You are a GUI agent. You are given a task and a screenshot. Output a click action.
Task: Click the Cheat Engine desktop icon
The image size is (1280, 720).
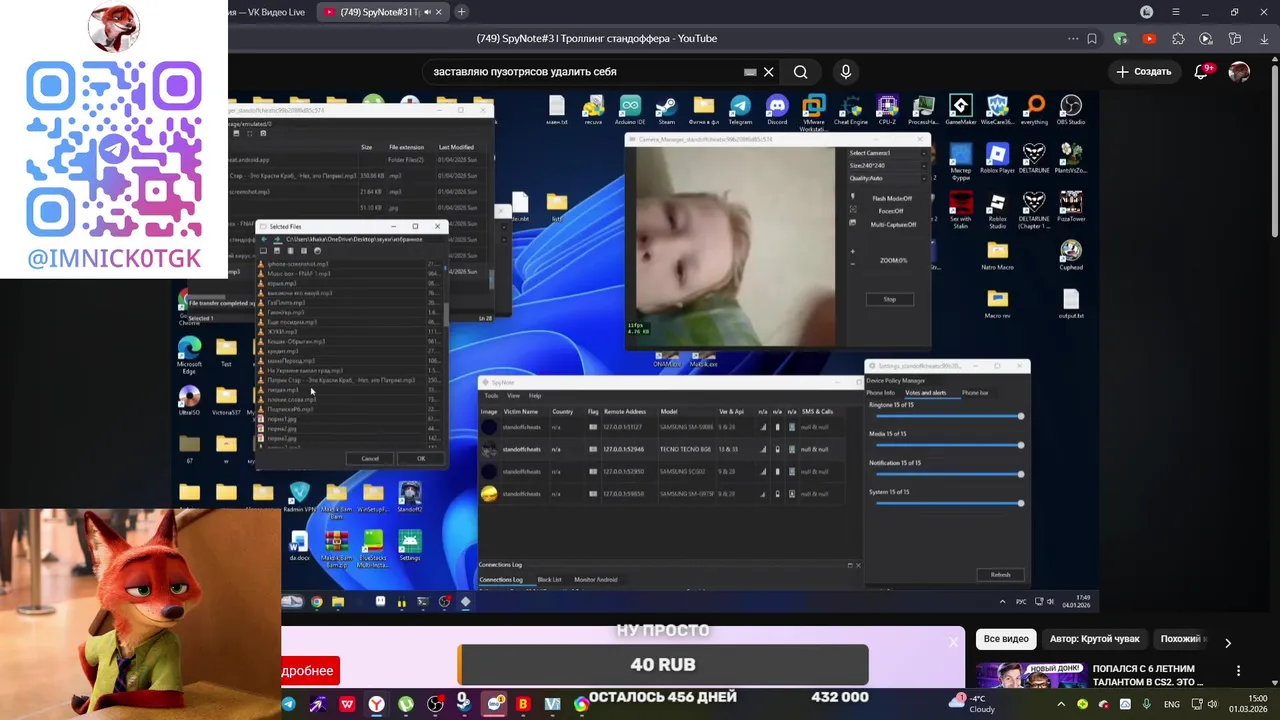[850, 110]
